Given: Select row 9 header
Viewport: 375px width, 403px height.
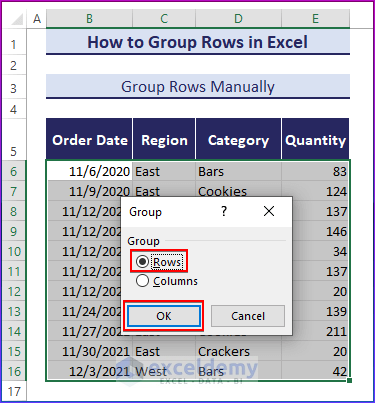Looking at the screenshot, I should [14, 231].
